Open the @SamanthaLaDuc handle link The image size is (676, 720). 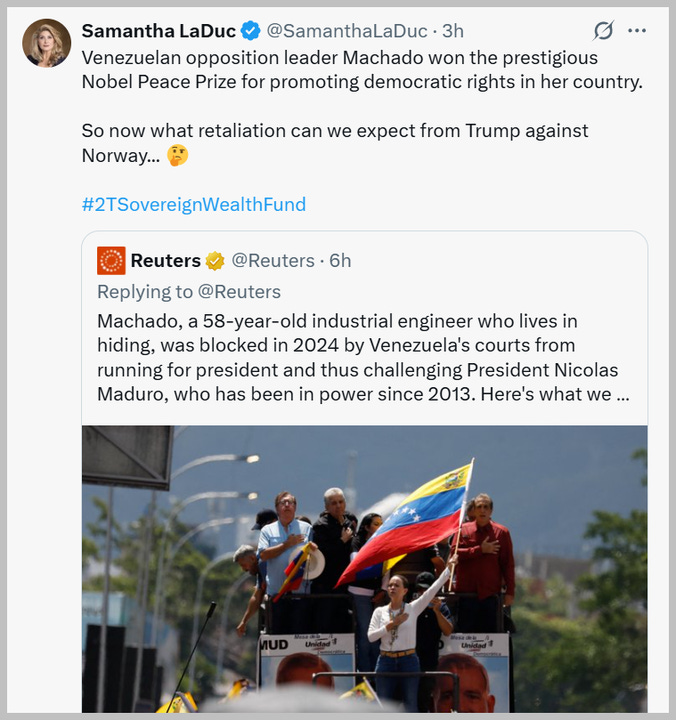click(347, 31)
